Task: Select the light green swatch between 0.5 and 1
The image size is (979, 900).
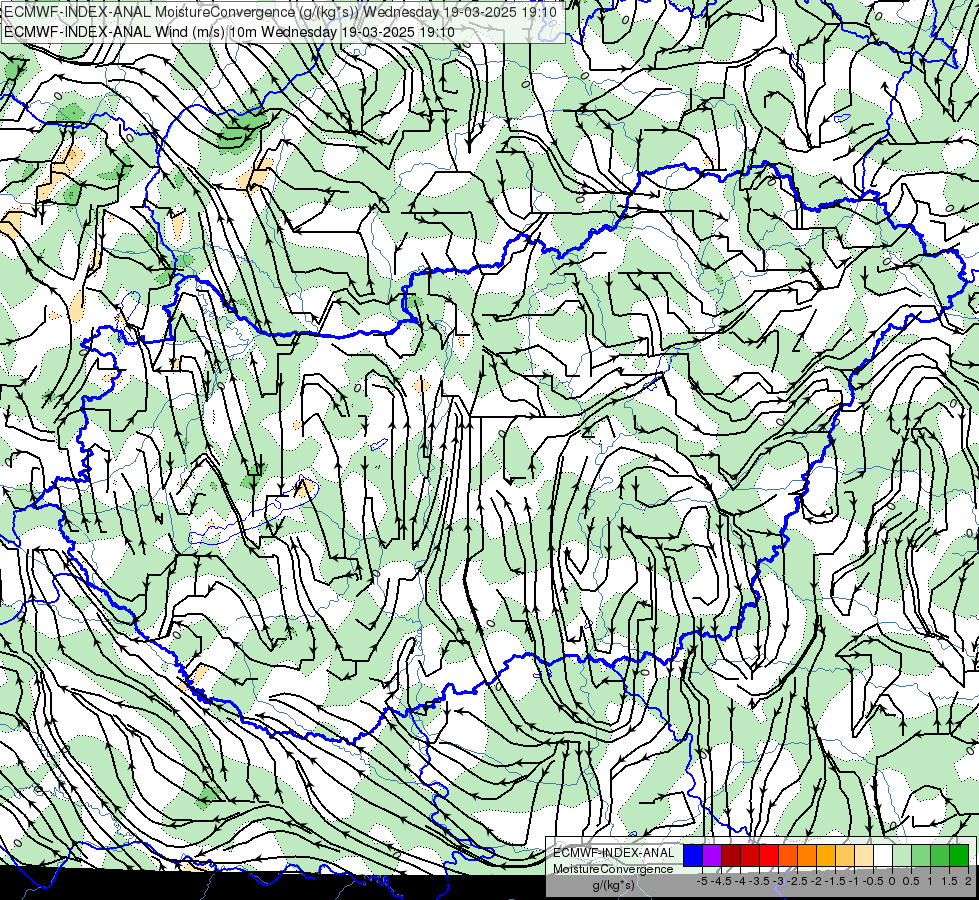Action: [921, 855]
